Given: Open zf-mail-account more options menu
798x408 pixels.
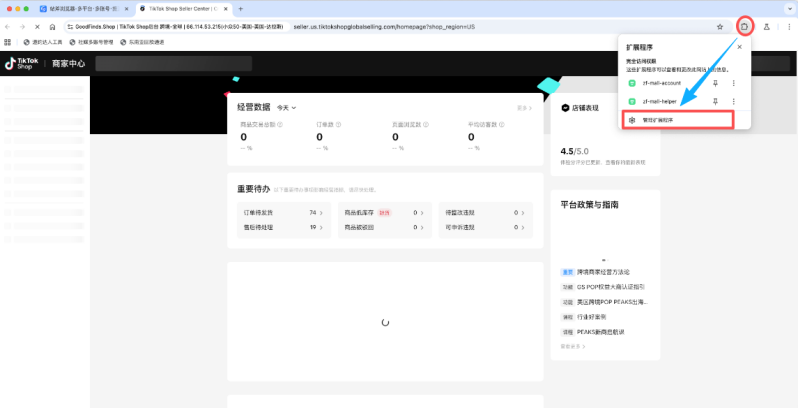Looking at the screenshot, I should click(733, 83).
